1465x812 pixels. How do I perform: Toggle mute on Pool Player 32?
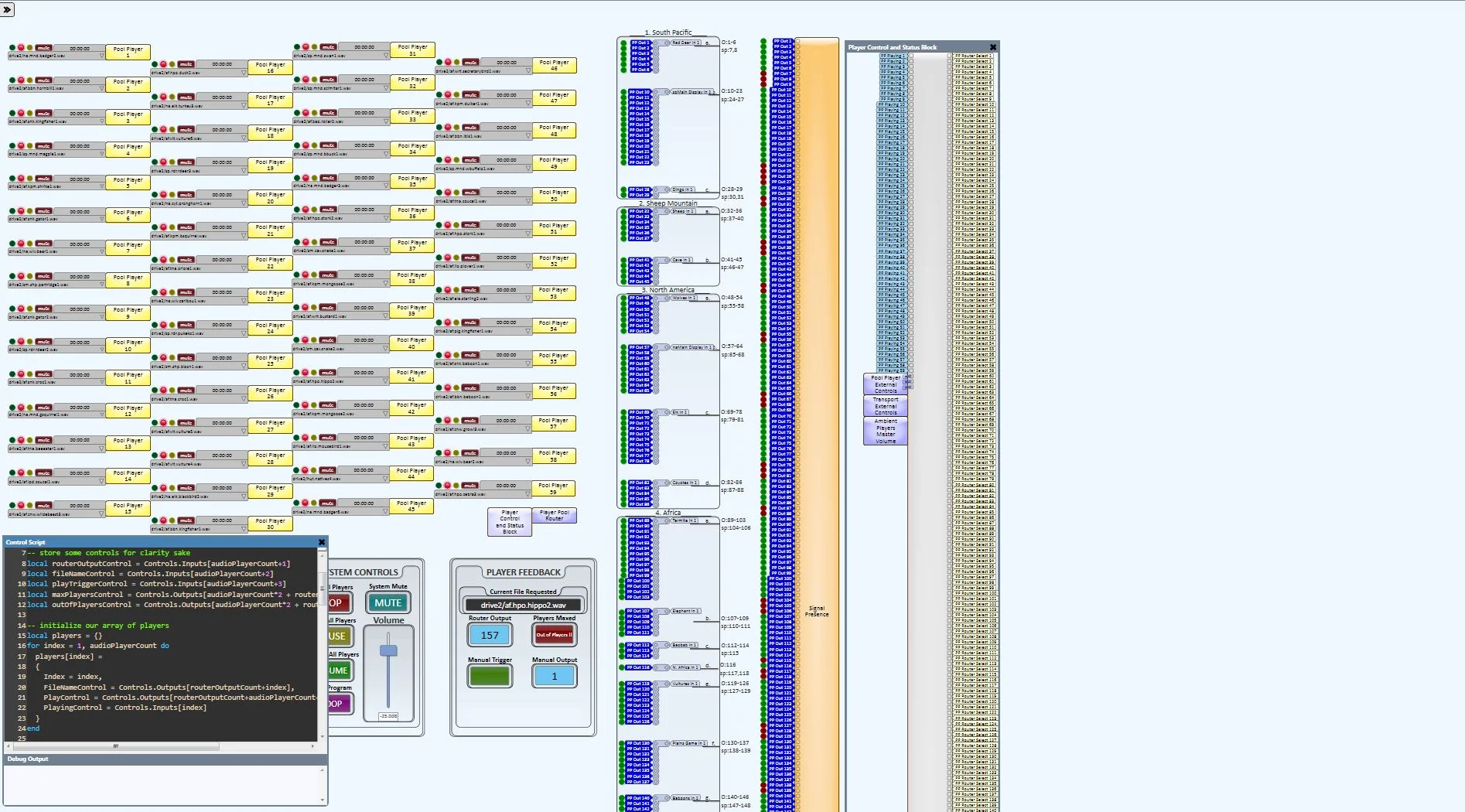328,80
